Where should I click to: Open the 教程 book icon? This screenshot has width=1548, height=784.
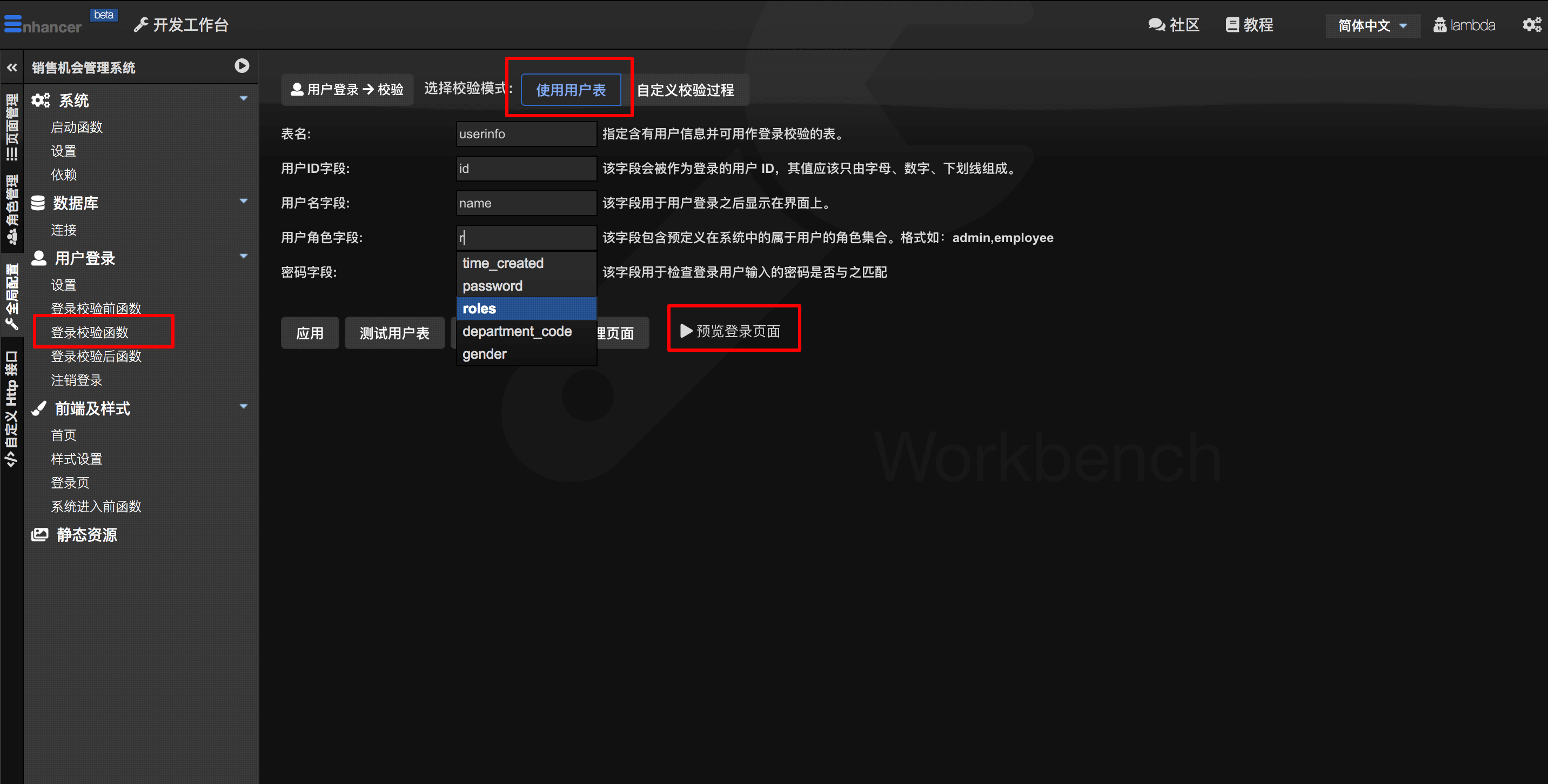coord(1232,25)
